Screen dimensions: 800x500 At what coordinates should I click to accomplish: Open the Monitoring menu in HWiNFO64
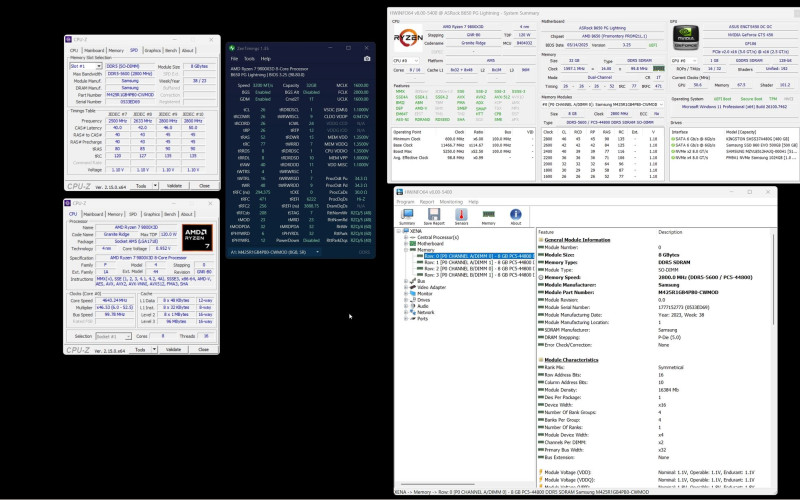(x=451, y=202)
